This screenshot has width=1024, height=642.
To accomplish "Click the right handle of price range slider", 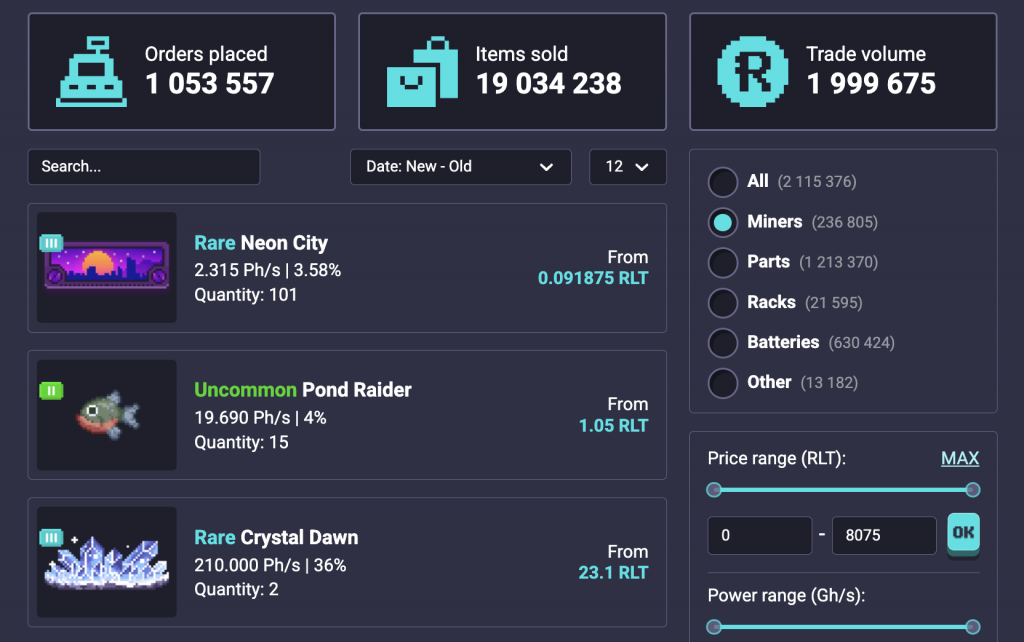I will coord(972,490).
